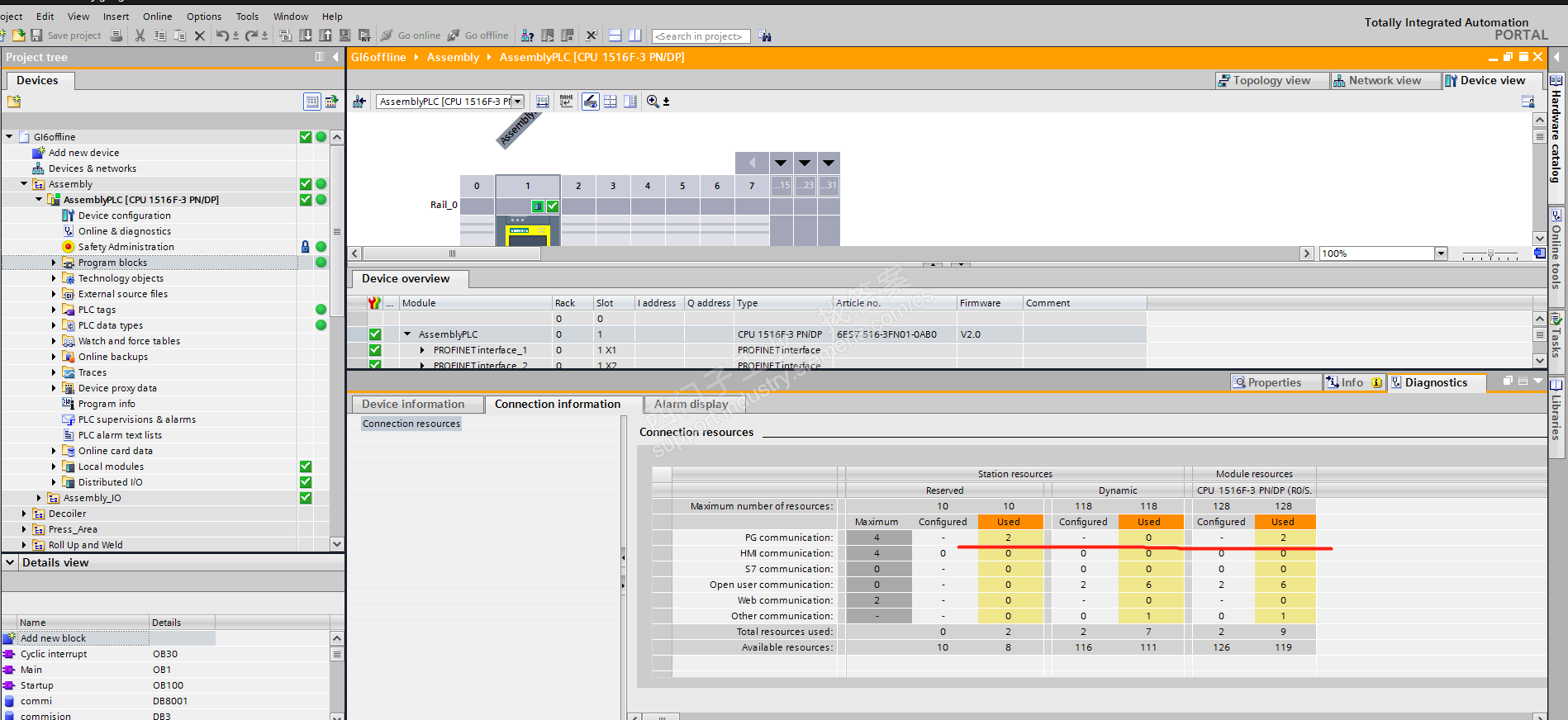The image size is (1568, 720).
Task: Click the Safety Administration tree icon
Action: 69,247
